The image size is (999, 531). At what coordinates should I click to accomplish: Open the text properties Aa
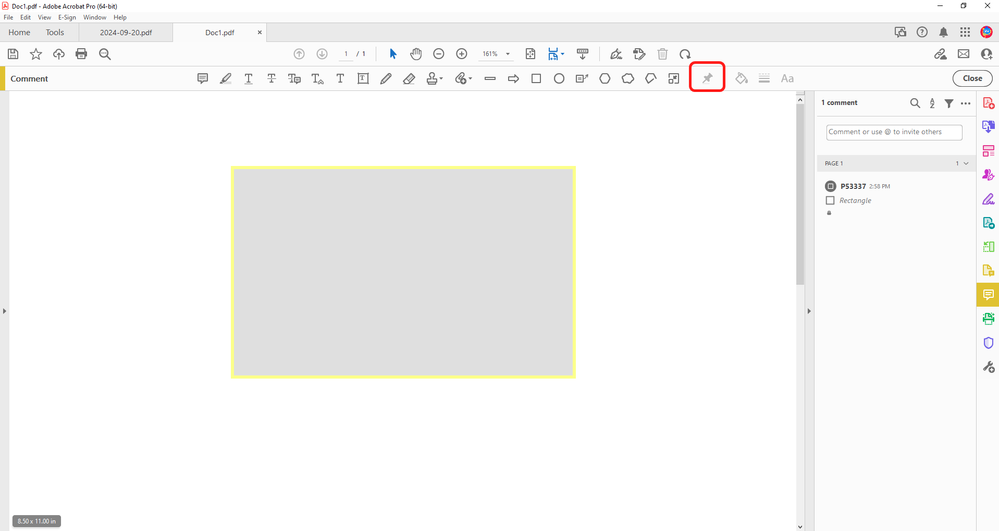click(787, 78)
